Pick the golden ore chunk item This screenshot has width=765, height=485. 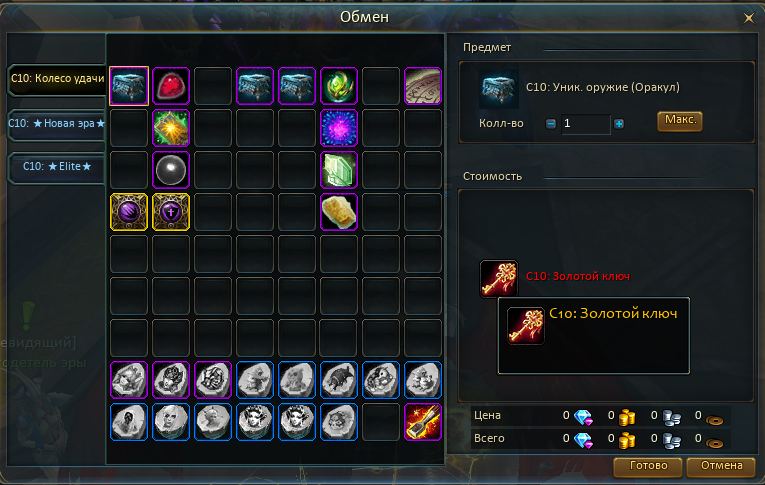(339, 212)
